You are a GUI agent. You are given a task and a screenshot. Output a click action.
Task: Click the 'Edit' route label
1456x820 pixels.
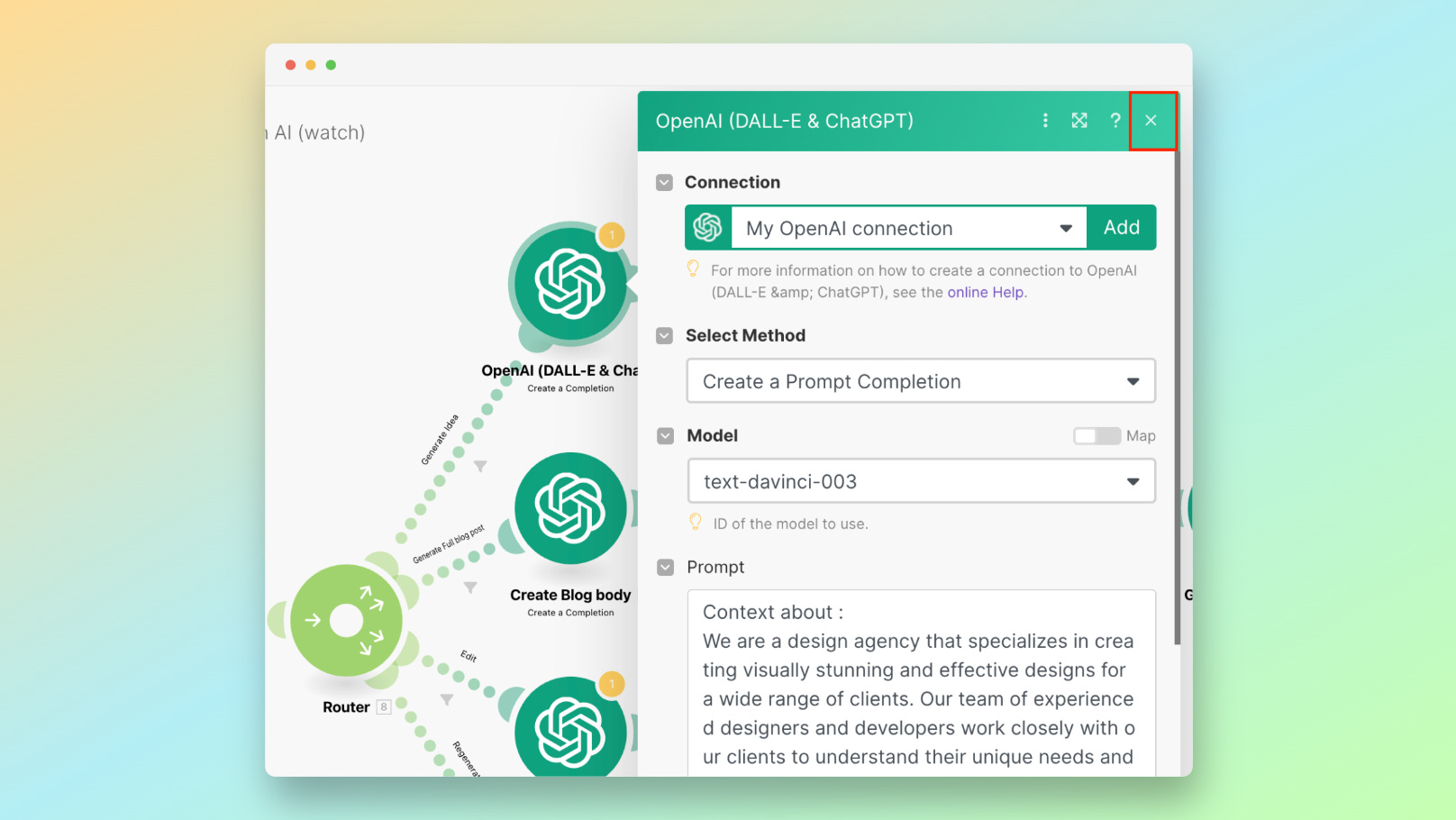pyautogui.click(x=469, y=655)
